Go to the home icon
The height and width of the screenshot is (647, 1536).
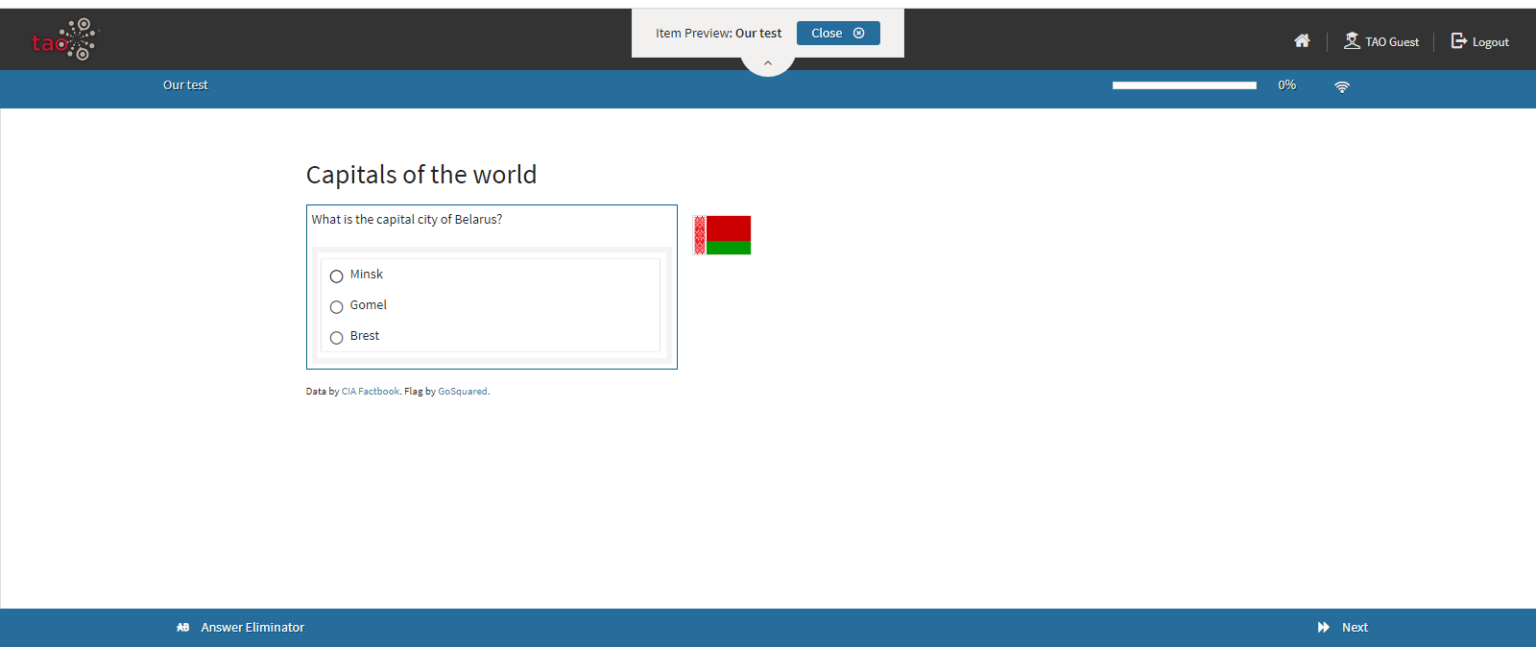(x=1301, y=41)
